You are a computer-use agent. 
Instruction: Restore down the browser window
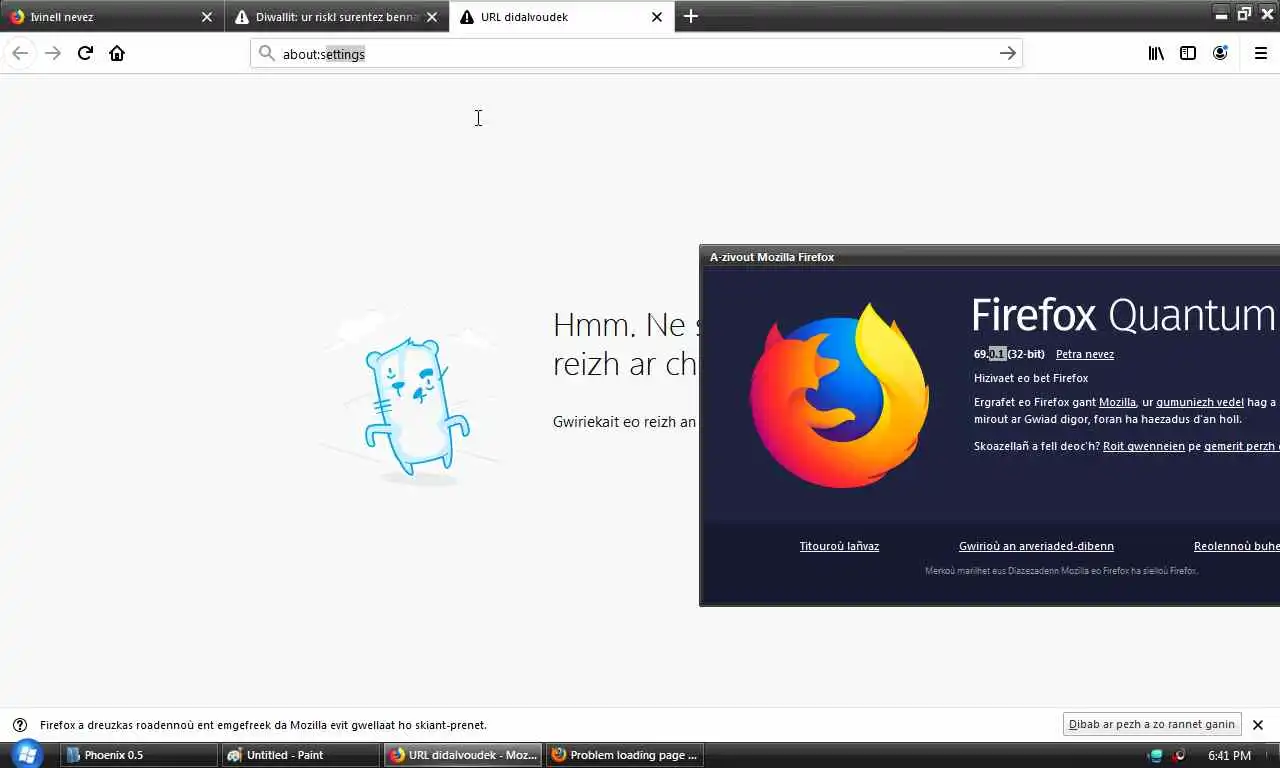(1244, 13)
